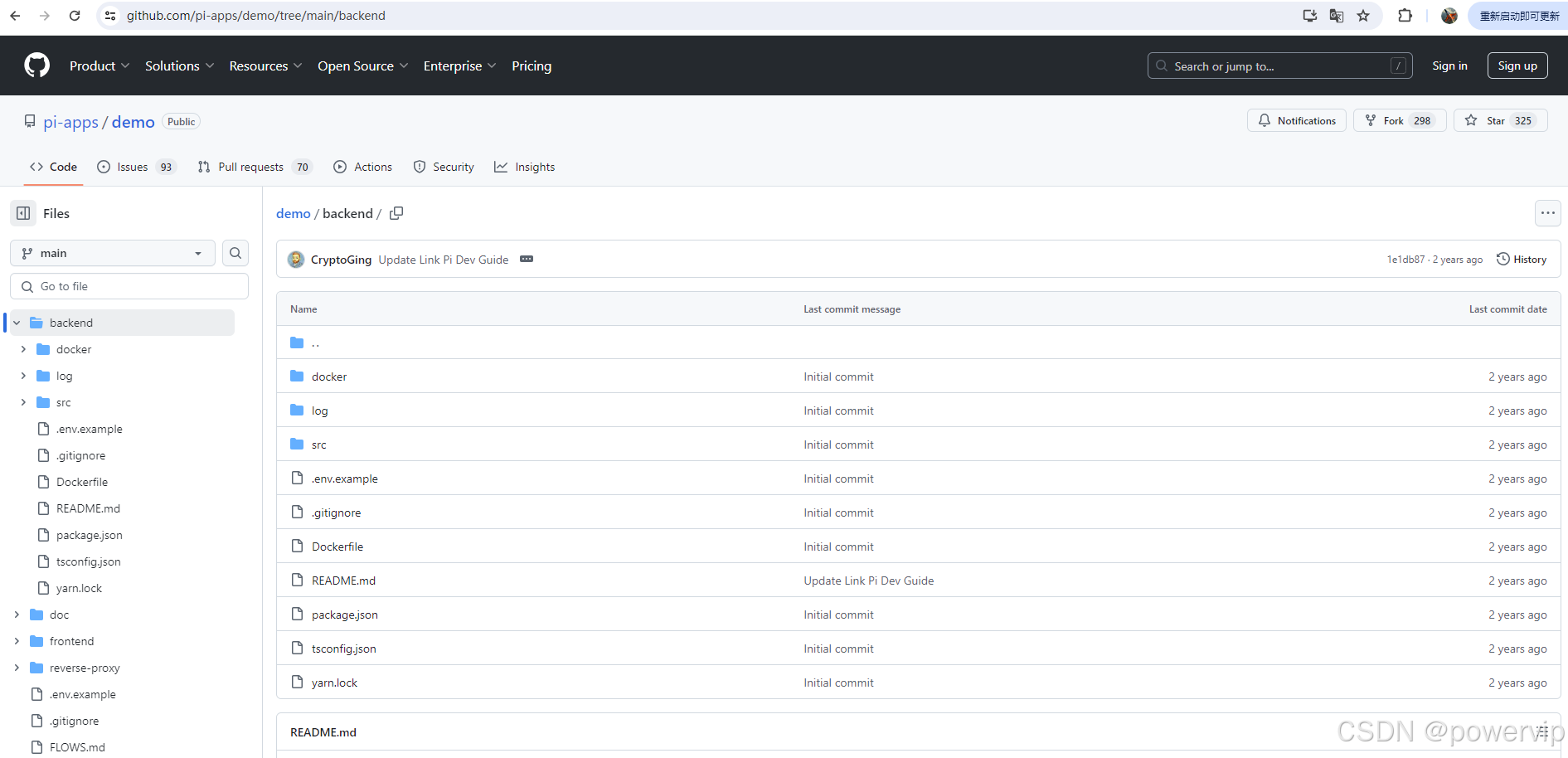
Task: Expand the frontend folder in the tree
Action: click(x=17, y=641)
